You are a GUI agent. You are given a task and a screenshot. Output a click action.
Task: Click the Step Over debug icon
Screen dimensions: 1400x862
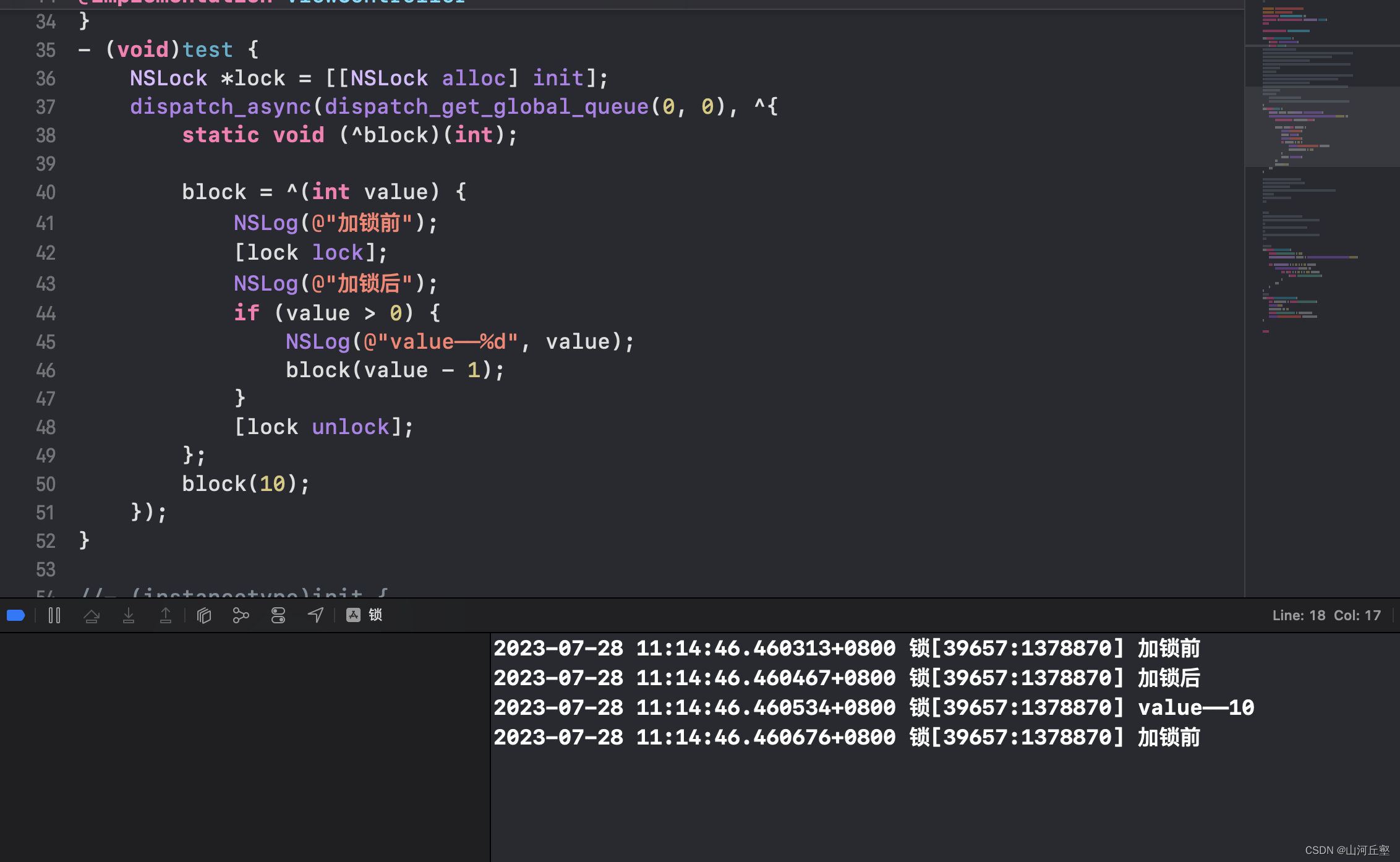pyautogui.click(x=92, y=615)
